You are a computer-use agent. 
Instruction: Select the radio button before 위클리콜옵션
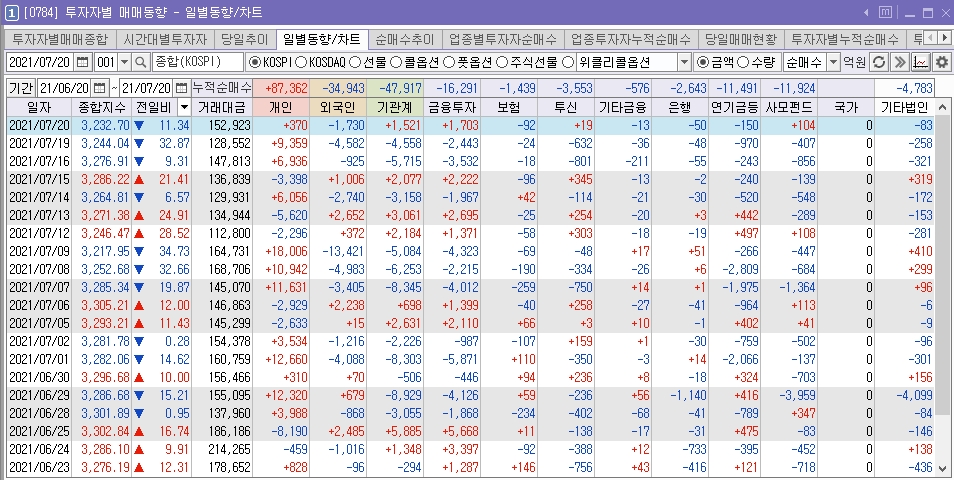click(x=568, y=61)
